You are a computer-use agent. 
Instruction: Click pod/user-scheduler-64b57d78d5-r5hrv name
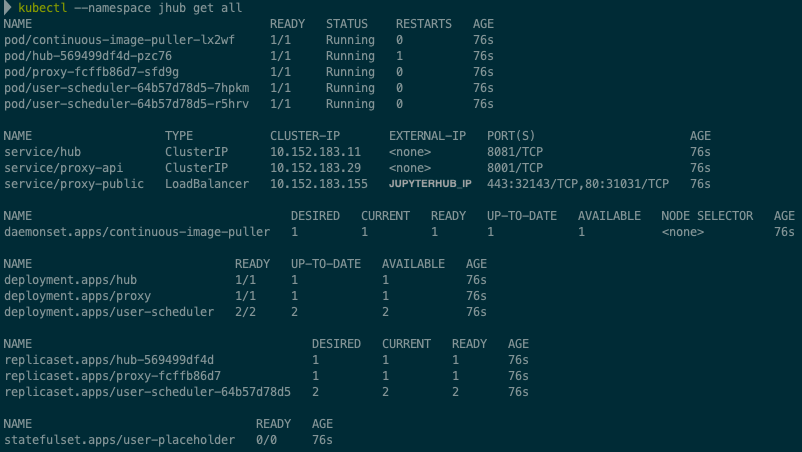[126, 104]
